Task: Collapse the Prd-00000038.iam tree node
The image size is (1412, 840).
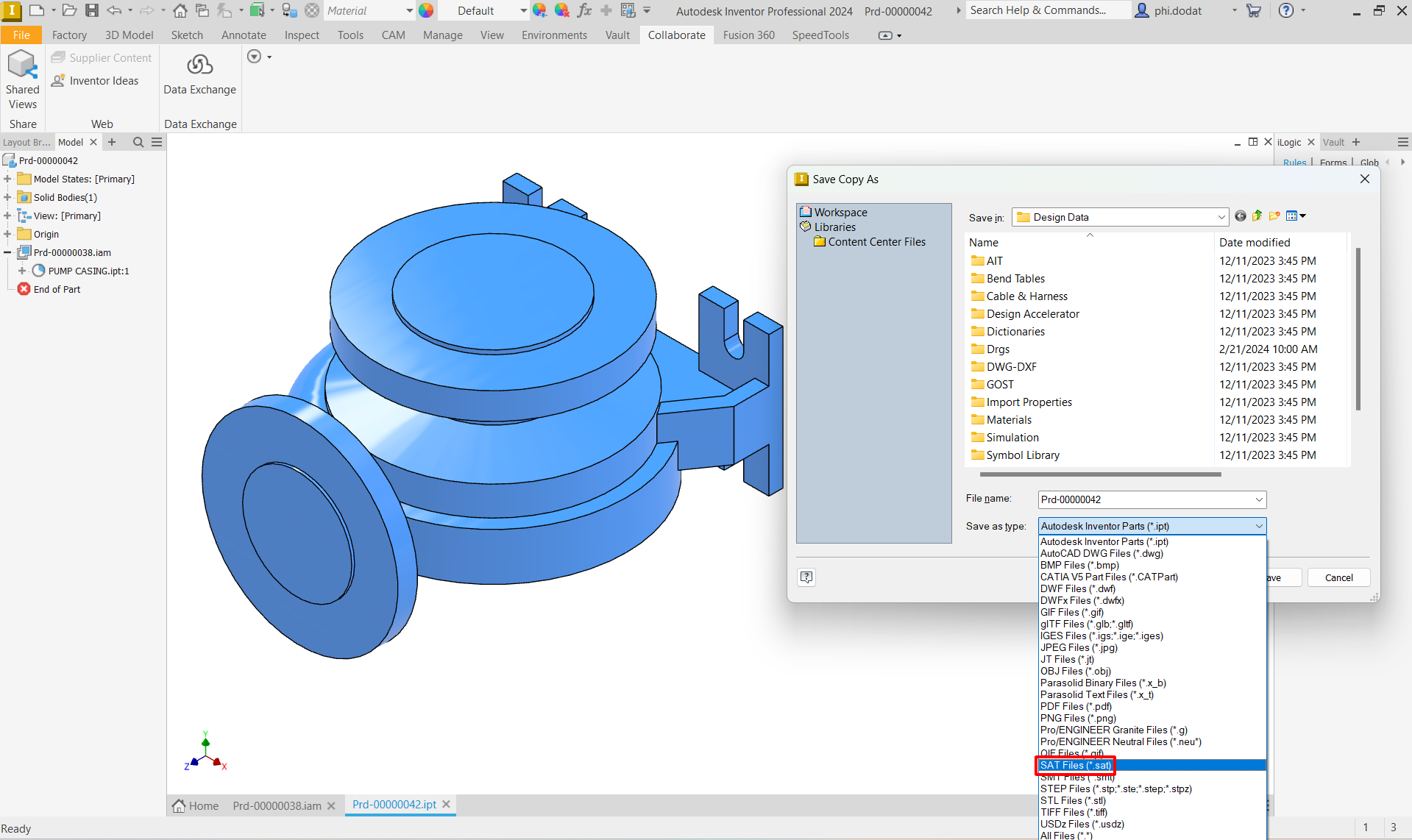Action: pos(7,252)
